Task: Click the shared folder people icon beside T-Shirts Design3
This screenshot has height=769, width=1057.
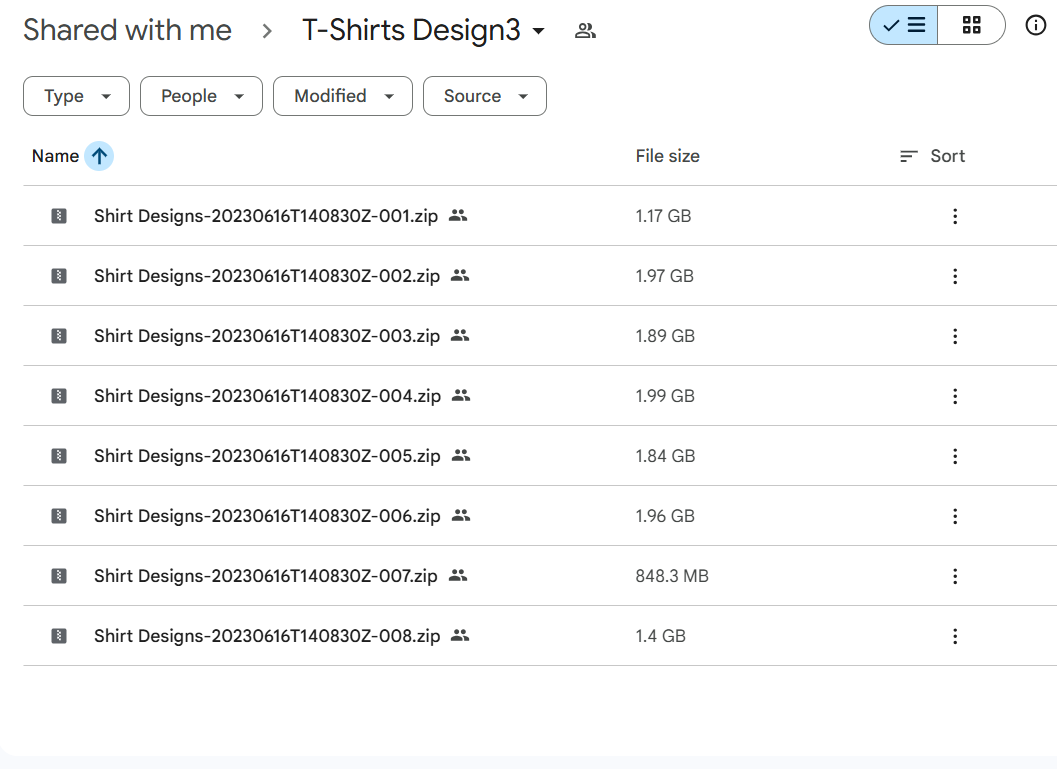Action: 585,30
